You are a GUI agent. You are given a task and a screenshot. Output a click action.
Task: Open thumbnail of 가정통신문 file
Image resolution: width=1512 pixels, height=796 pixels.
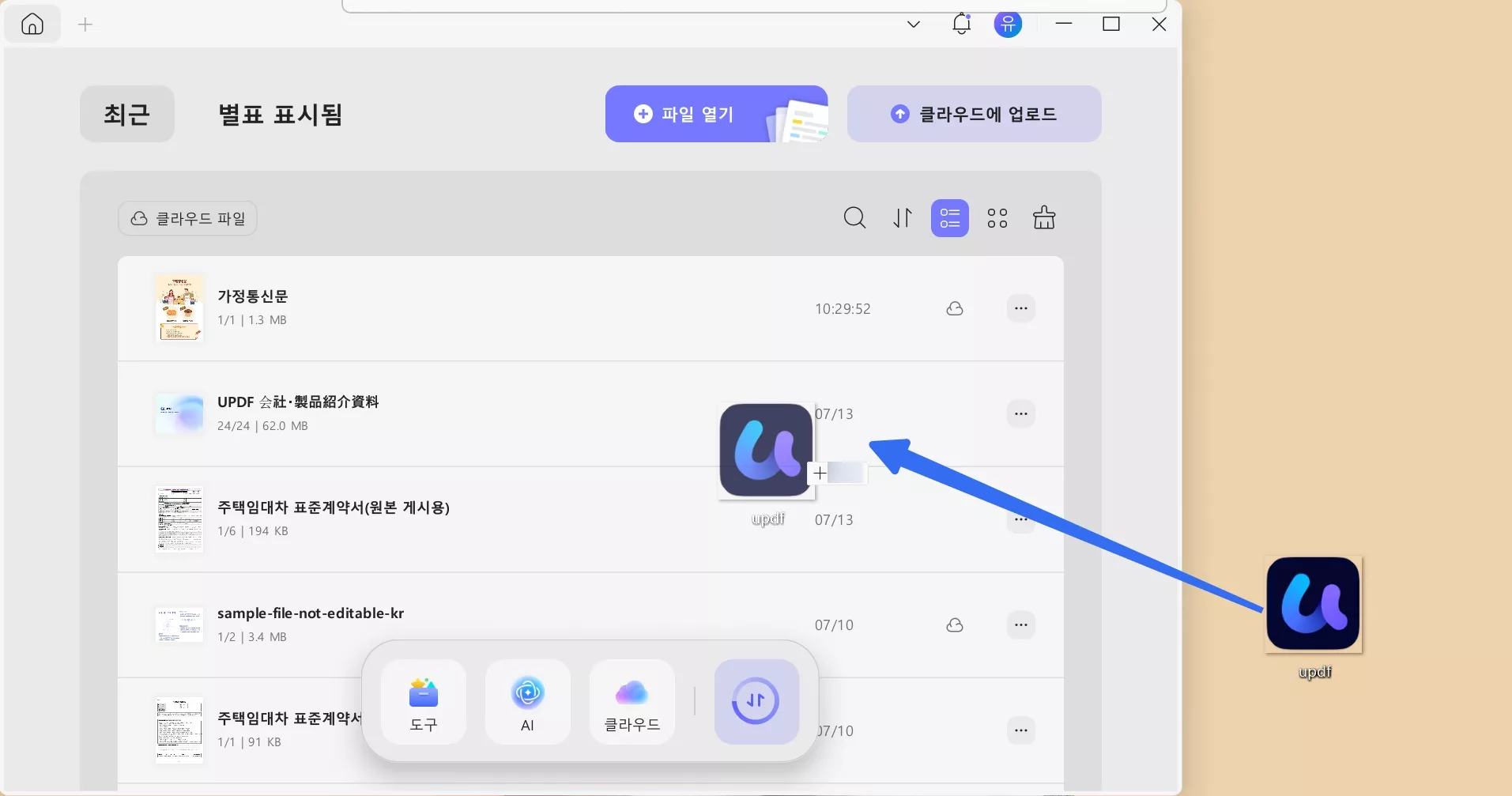click(179, 308)
